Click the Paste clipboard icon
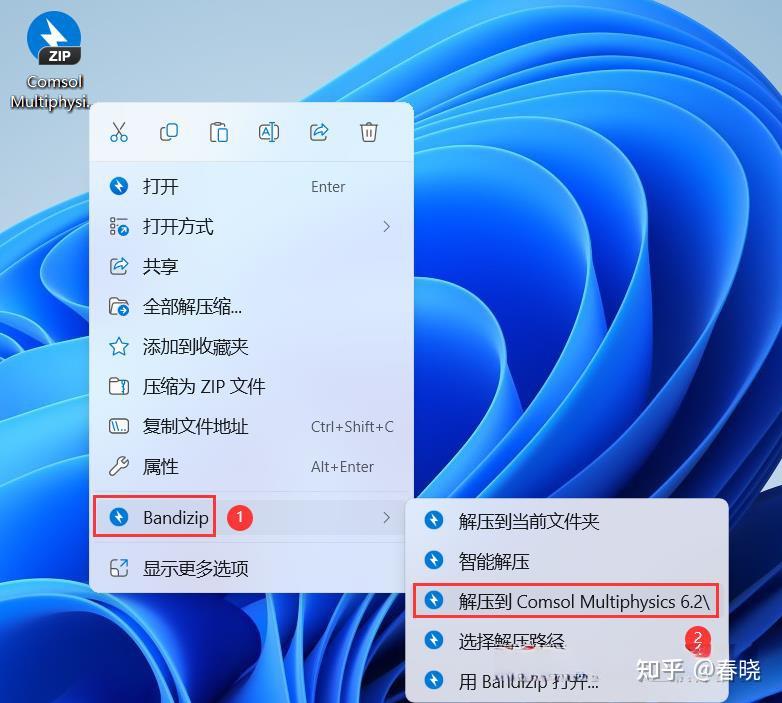The width and height of the screenshot is (782, 703). coord(218,132)
